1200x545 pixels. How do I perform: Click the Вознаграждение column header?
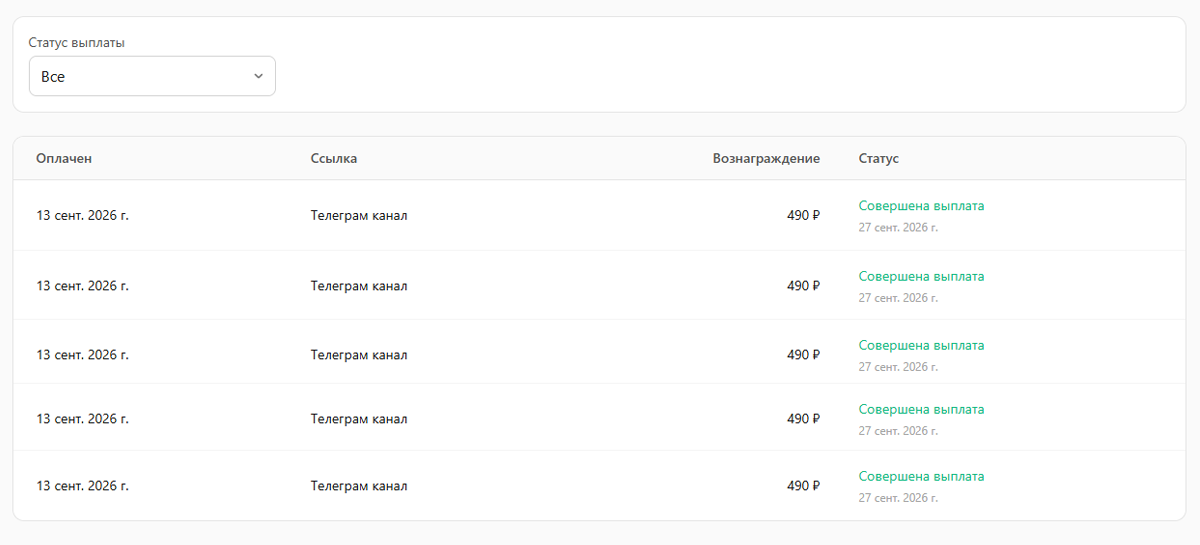click(766, 158)
